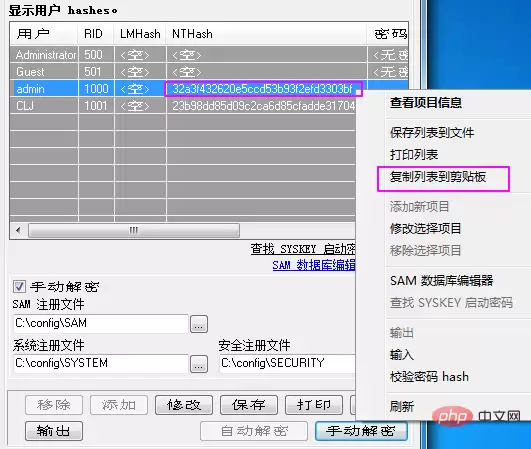The image size is (531, 449).
Task: Toggle the 手动解密 checkbox
Action: click(x=19, y=286)
